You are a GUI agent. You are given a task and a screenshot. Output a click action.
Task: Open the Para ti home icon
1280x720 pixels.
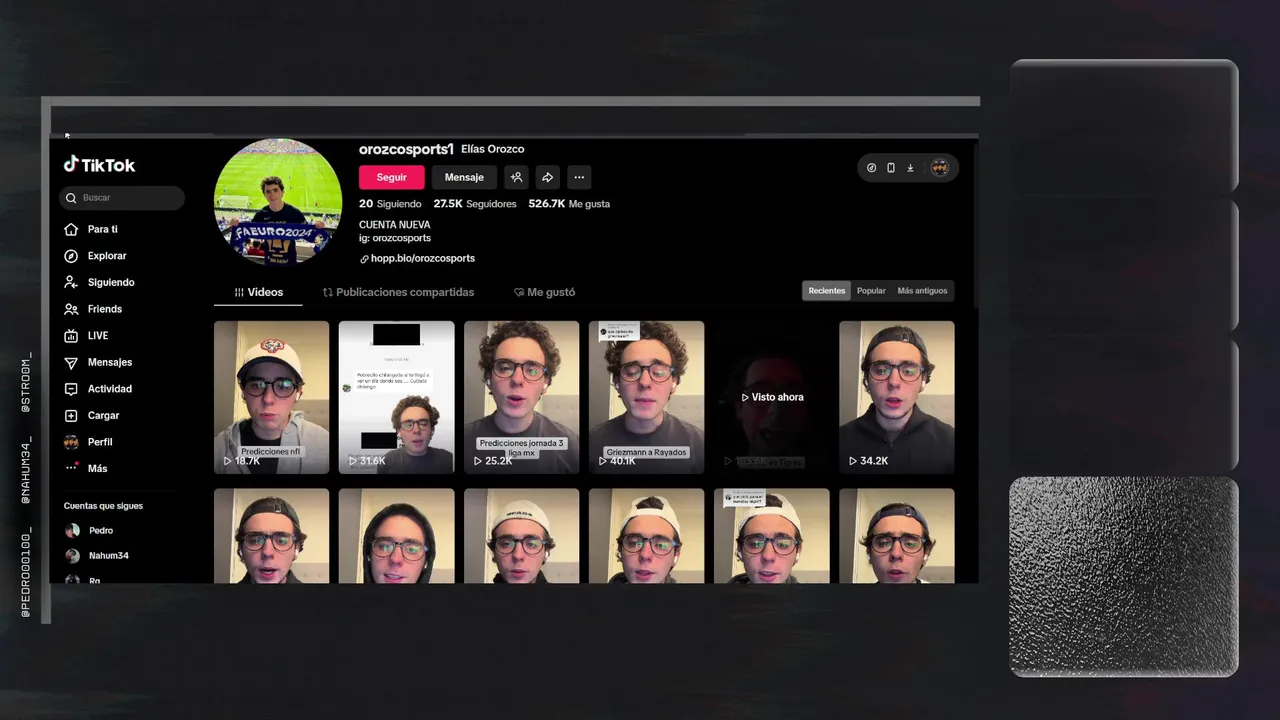click(71, 229)
